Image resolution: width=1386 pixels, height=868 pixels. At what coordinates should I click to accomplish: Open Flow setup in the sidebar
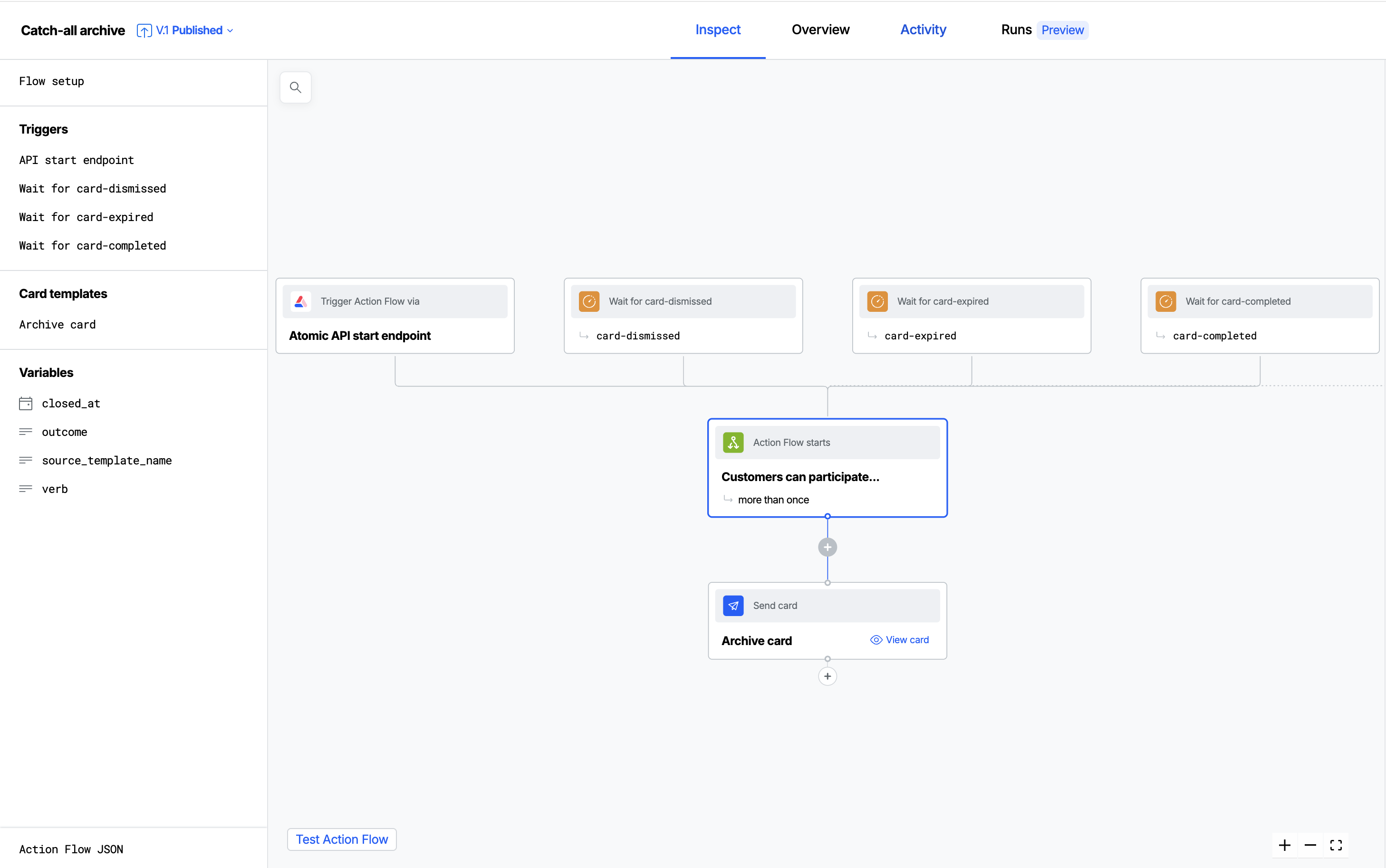52,81
